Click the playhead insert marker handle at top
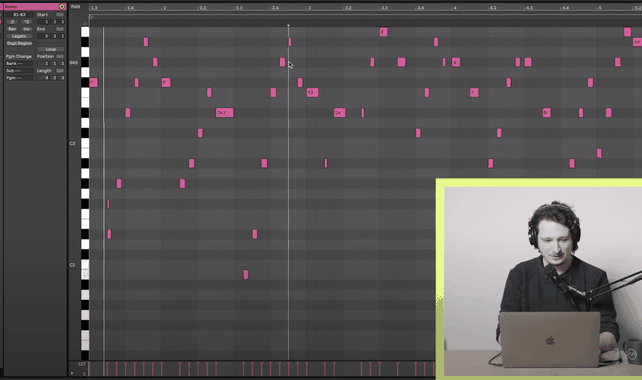This screenshot has height=380, width=642. point(288,26)
